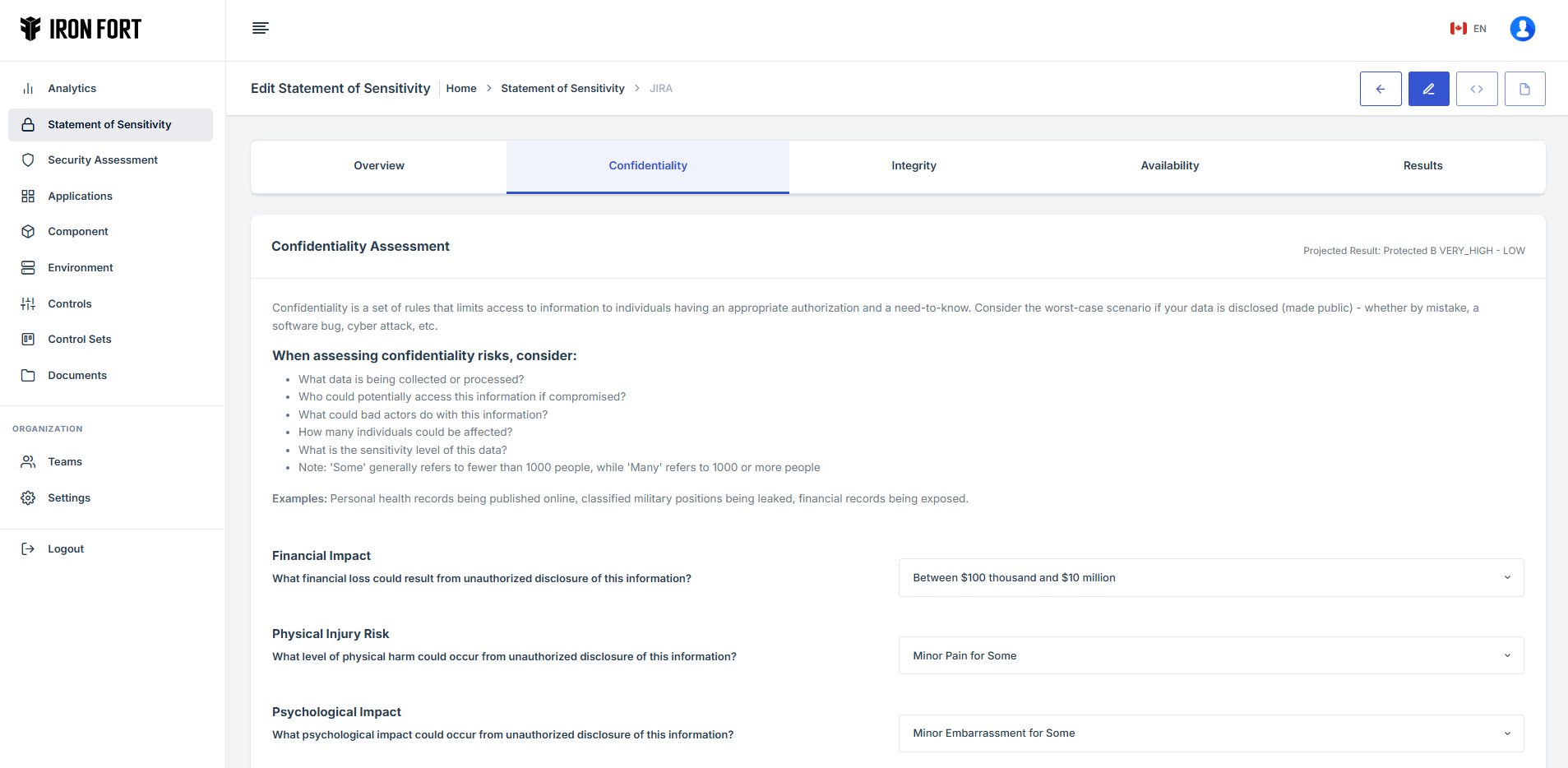Open the user profile avatar
Viewport: 1568px width, 768px height.
pyautogui.click(x=1522, y=29)
